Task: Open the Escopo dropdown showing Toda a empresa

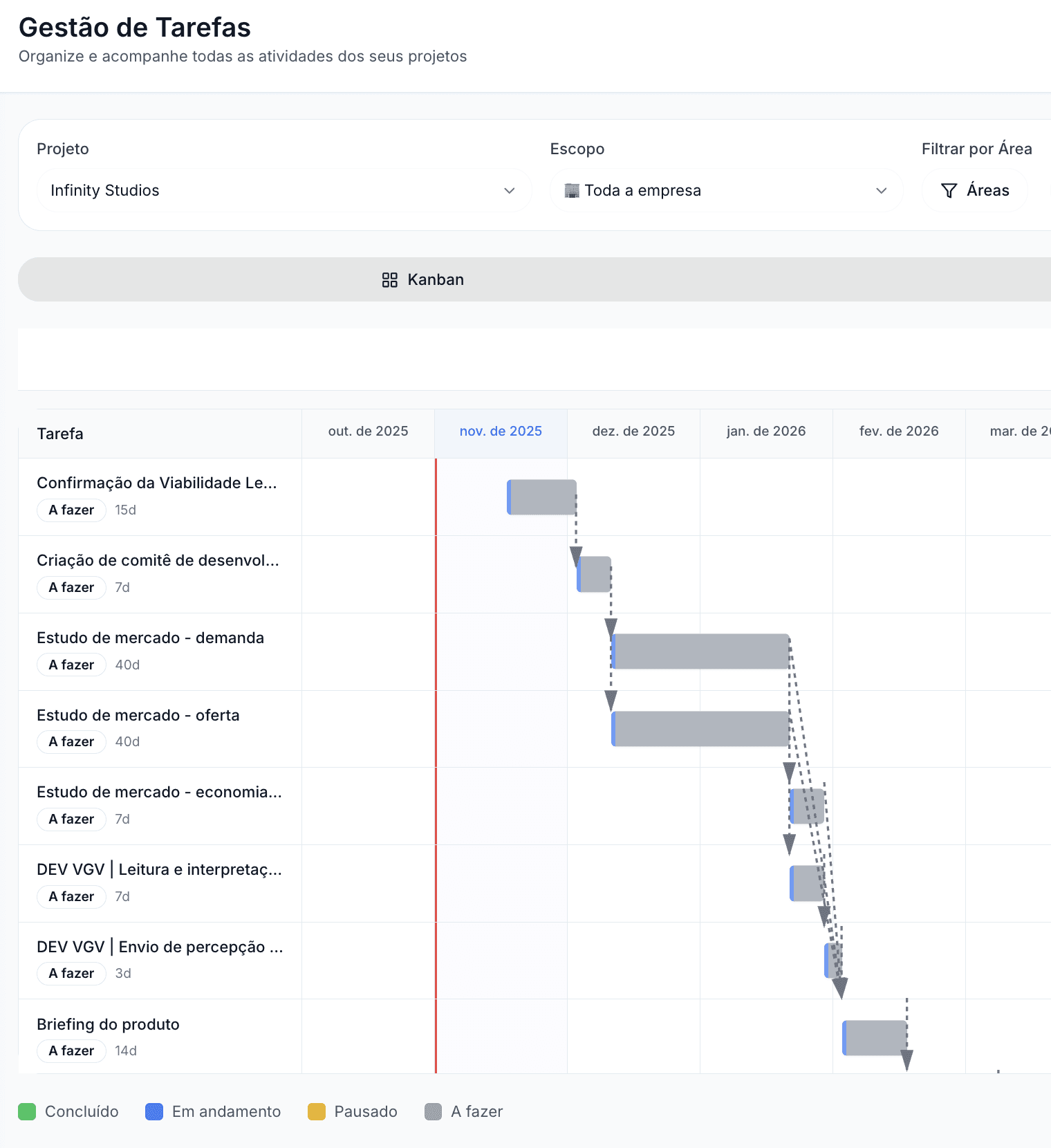Action: tap(727, 190)
